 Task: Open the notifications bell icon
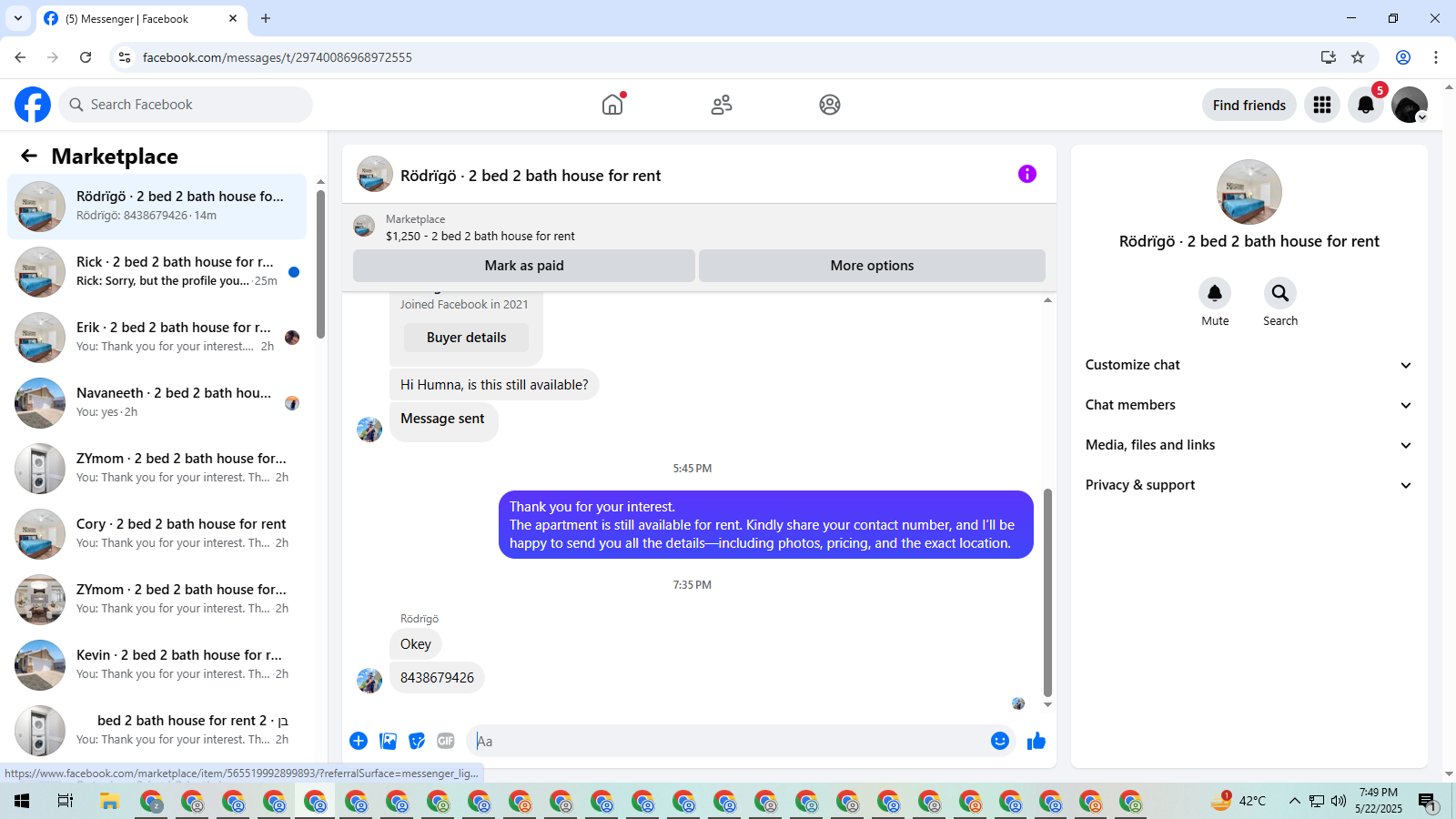coord(1366,105)
